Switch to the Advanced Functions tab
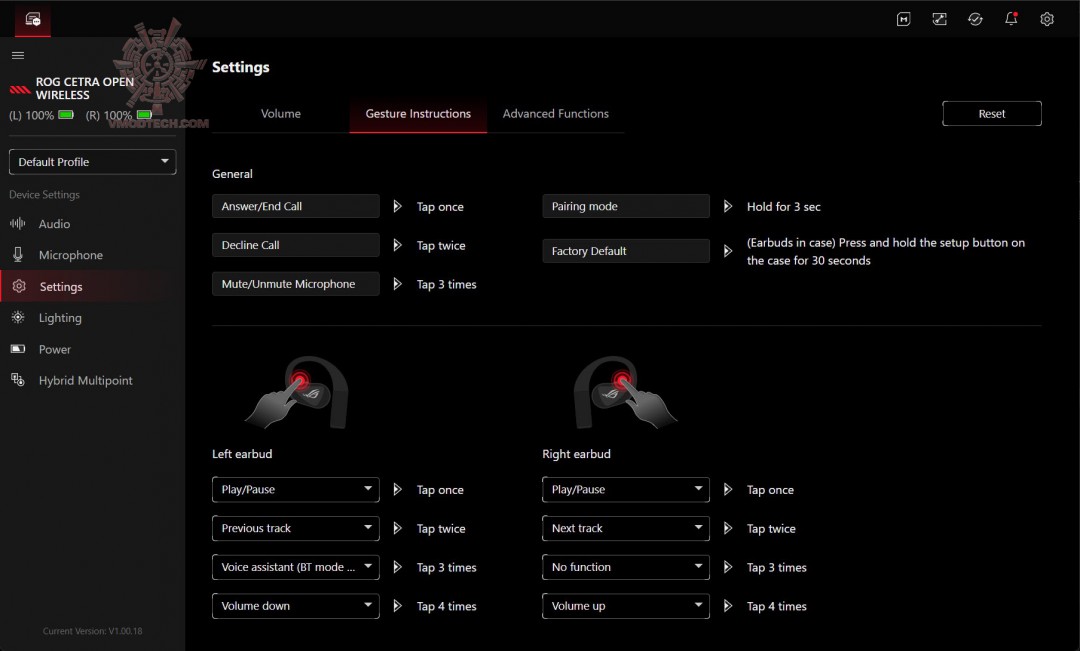 pyautogui.click(x=555, y=114)
